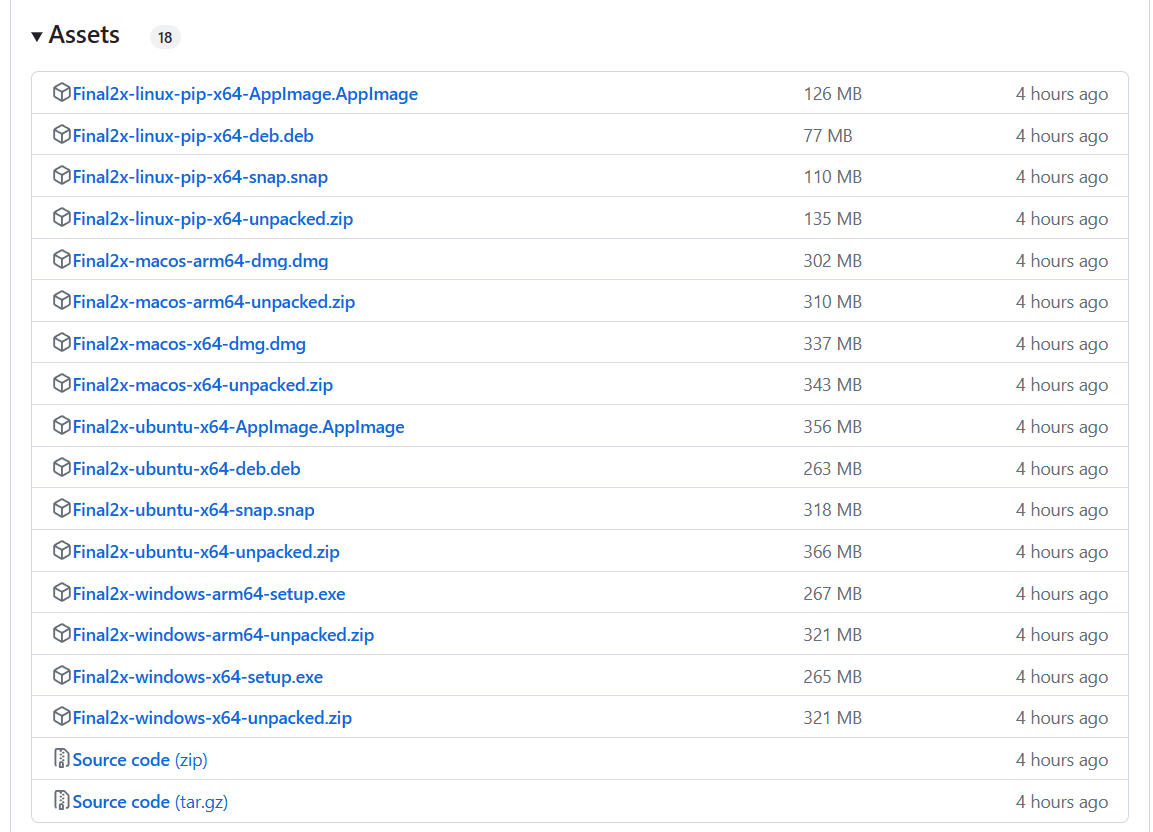Click the package icon beside Final2x-windows-arm64-setup.exe

point(62,593)
